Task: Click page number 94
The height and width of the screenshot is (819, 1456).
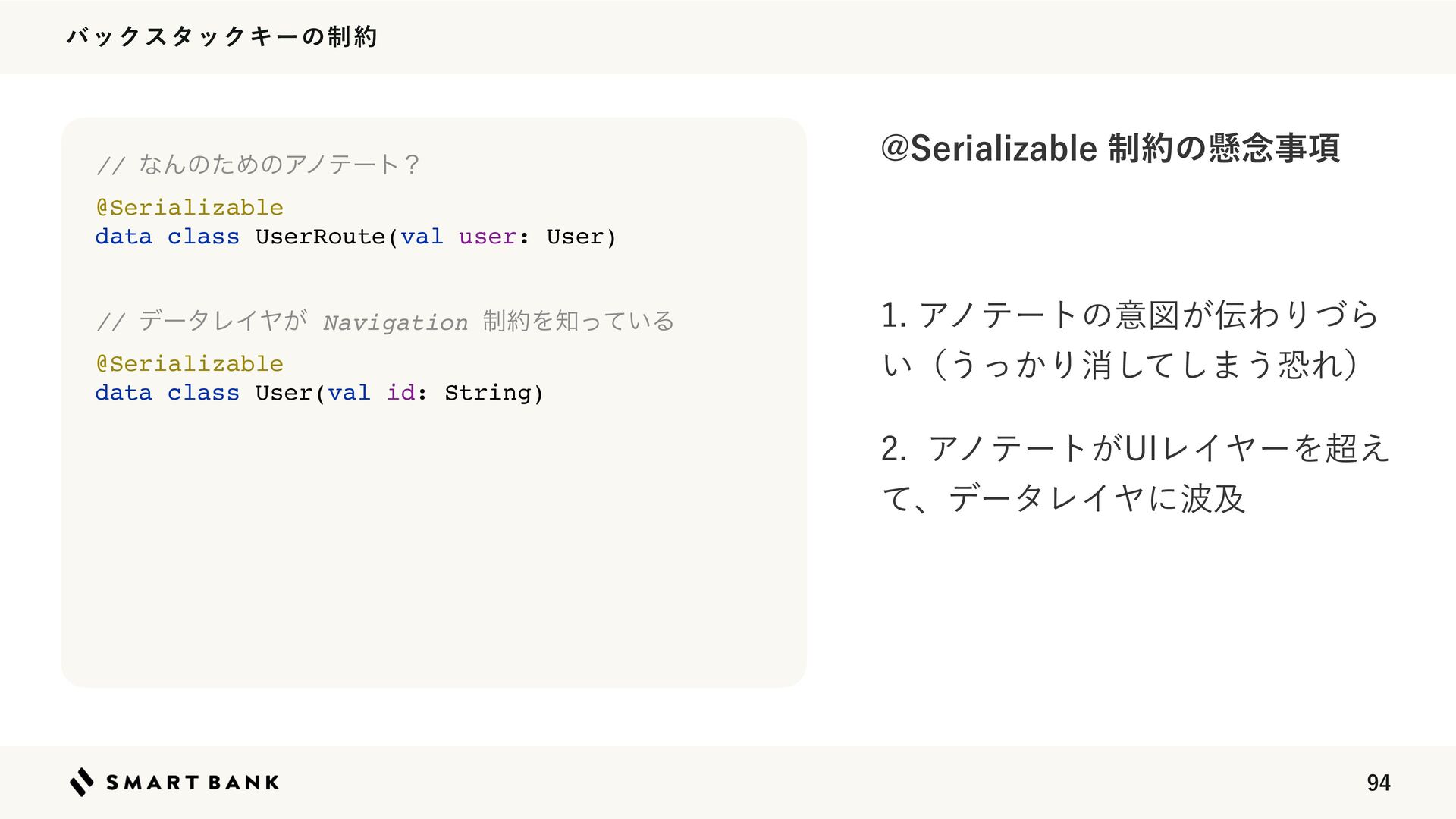Action: click(x=1379, y=783)
